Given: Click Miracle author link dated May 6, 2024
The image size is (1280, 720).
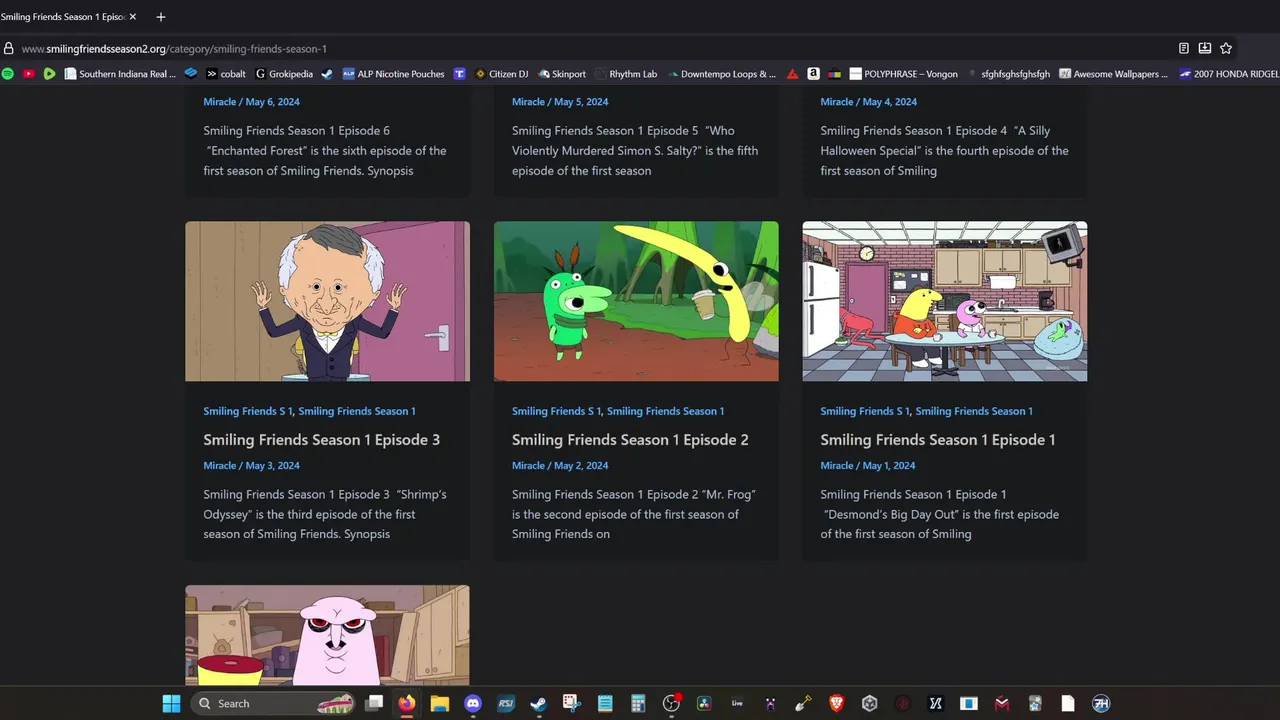Looking at the screenshot, I should pos(220,102).
